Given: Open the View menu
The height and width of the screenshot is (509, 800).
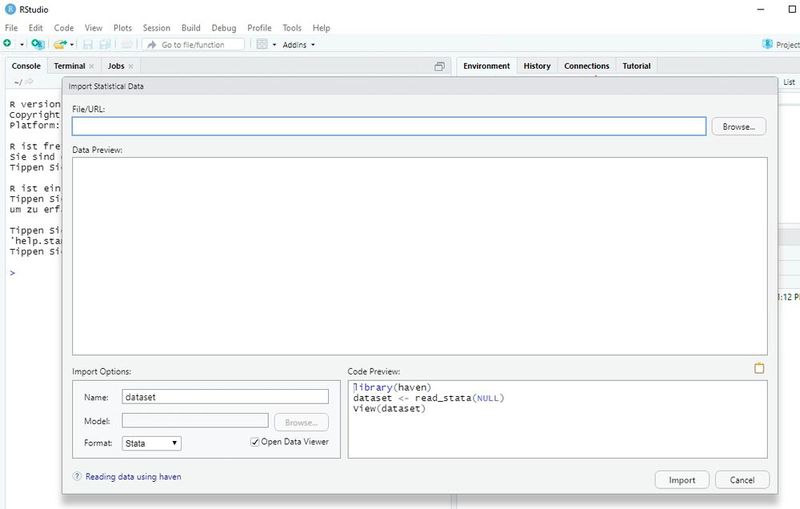Looking at the screenshot, I should 93,28.
